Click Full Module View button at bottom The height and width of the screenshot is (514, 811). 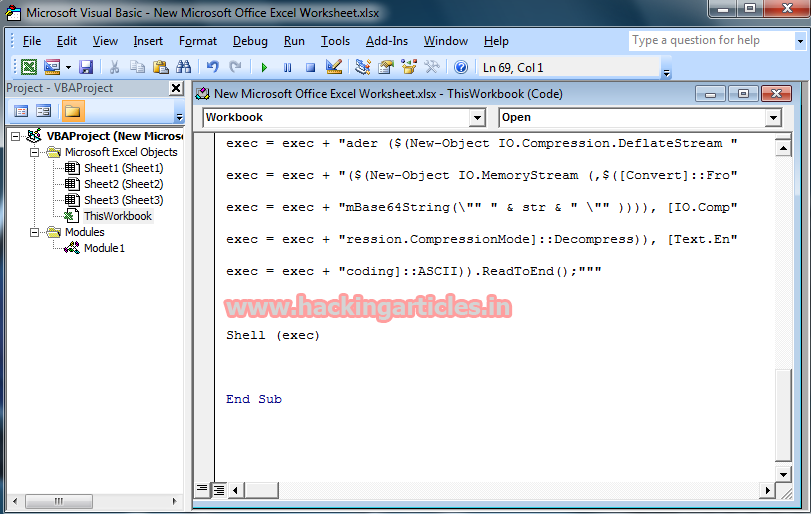tap(219, 489)
